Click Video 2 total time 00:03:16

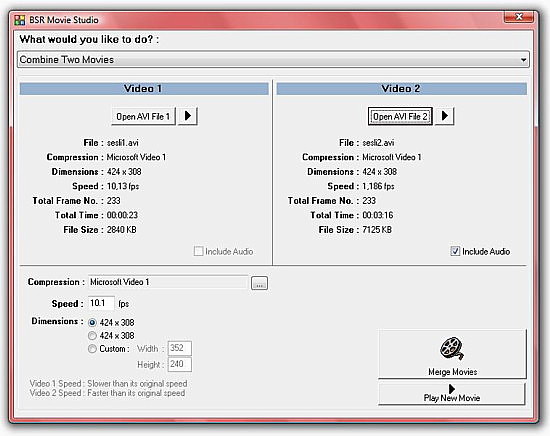(x=377, y=215)
